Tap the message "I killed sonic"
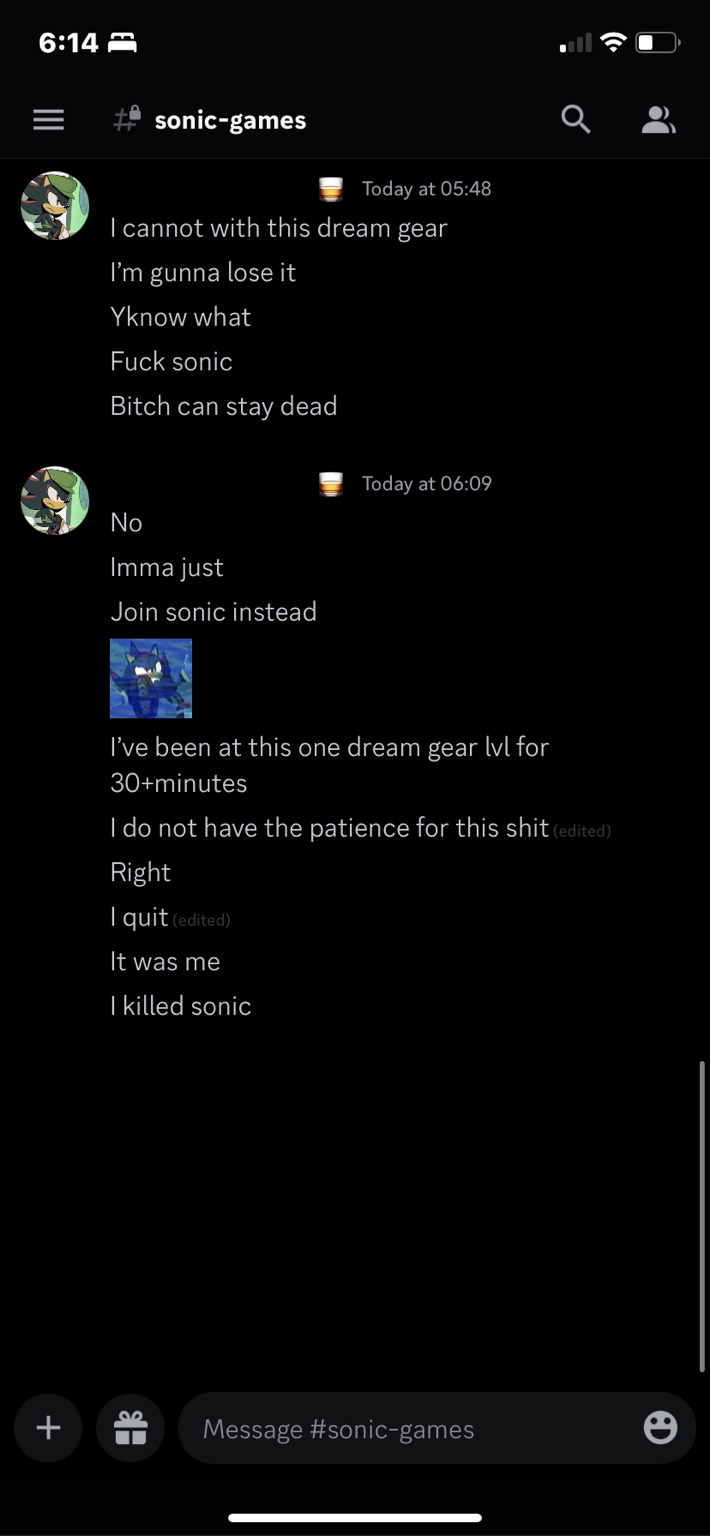Image resolution: width=710 pixels, height=1536 pixels. [x=181, y=1006]
